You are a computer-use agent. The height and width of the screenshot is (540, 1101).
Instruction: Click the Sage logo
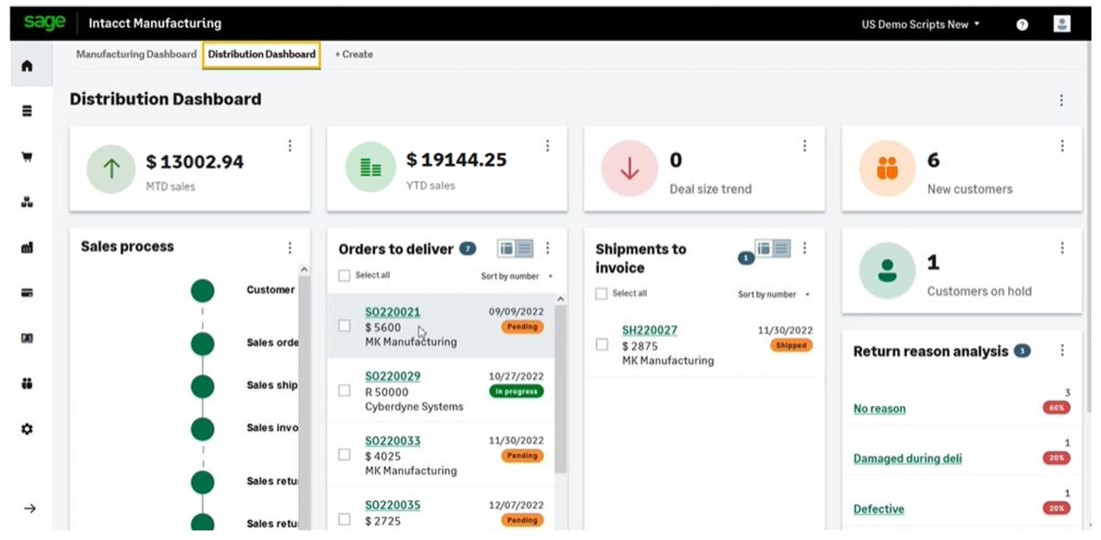44,23
